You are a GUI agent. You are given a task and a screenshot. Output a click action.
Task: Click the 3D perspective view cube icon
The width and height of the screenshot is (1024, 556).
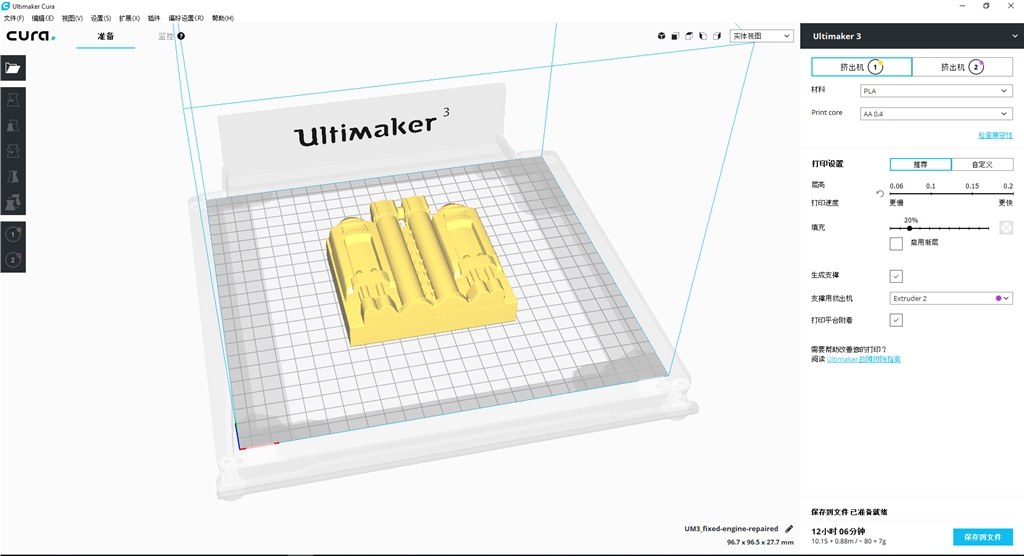coord(661,36)
